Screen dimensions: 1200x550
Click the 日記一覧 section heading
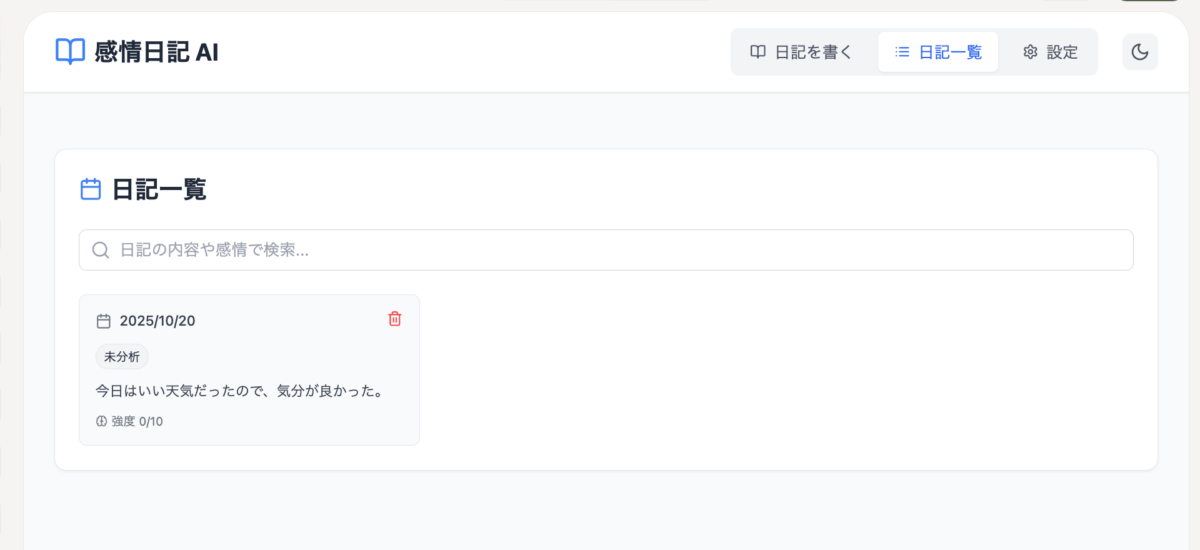(x=159, y=189)
